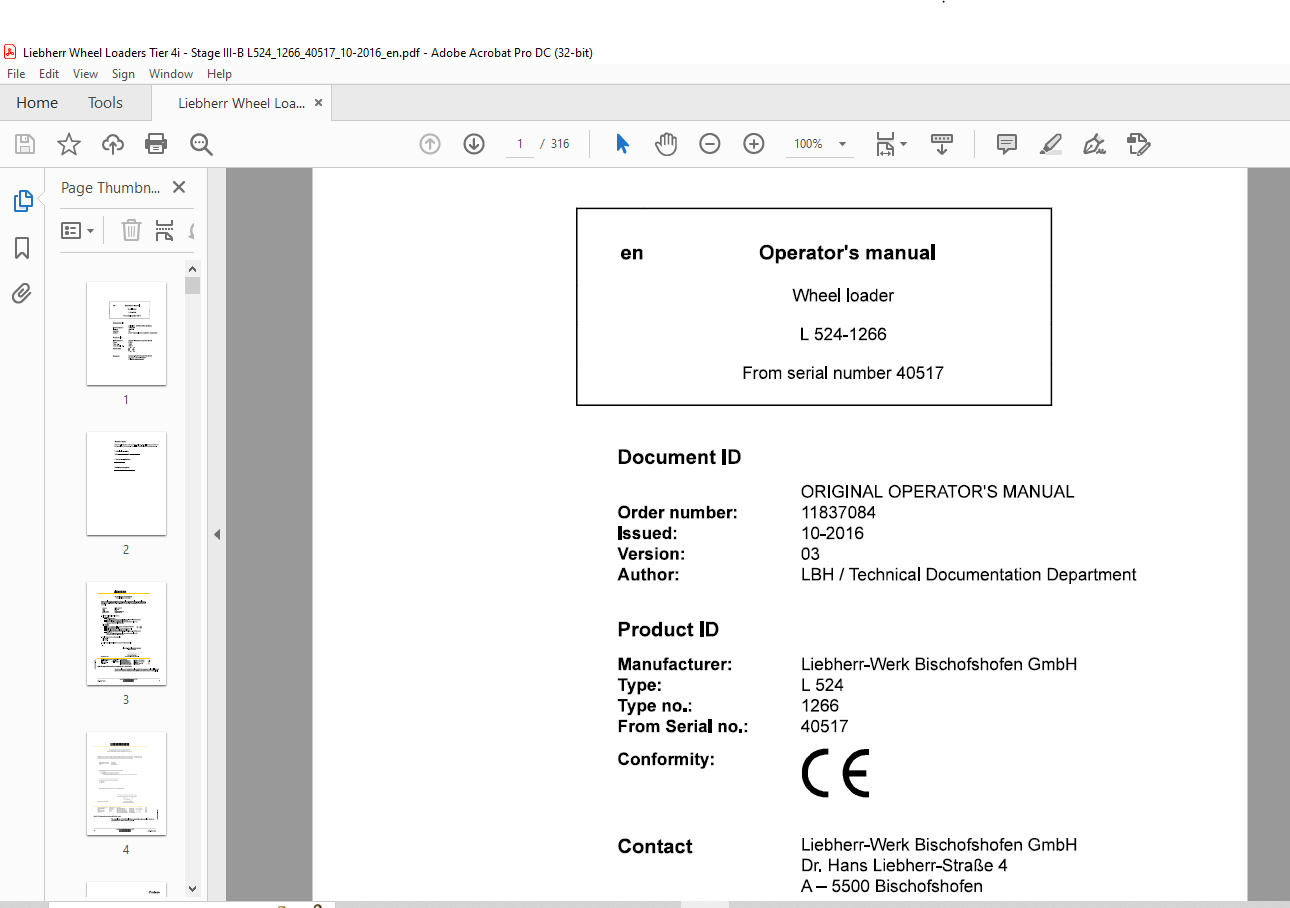
Task: Open the thumbnail options dropdown
Action: pyautogui.click(x=78, y=231)
